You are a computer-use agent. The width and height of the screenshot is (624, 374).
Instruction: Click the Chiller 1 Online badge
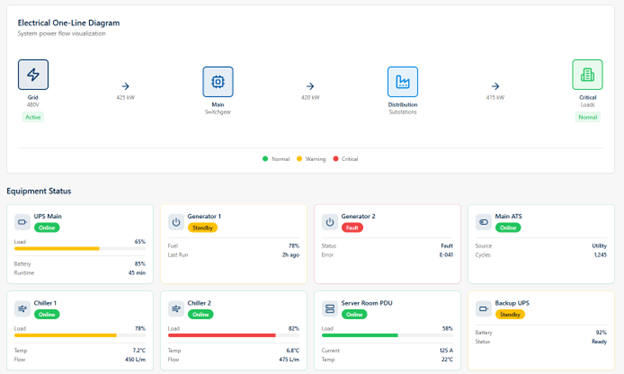point(47,314)
